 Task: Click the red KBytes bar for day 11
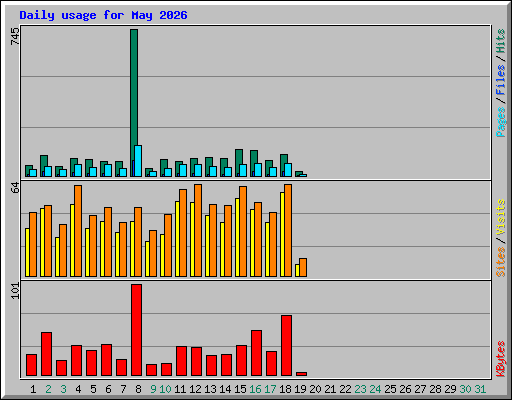pos(181,361)
